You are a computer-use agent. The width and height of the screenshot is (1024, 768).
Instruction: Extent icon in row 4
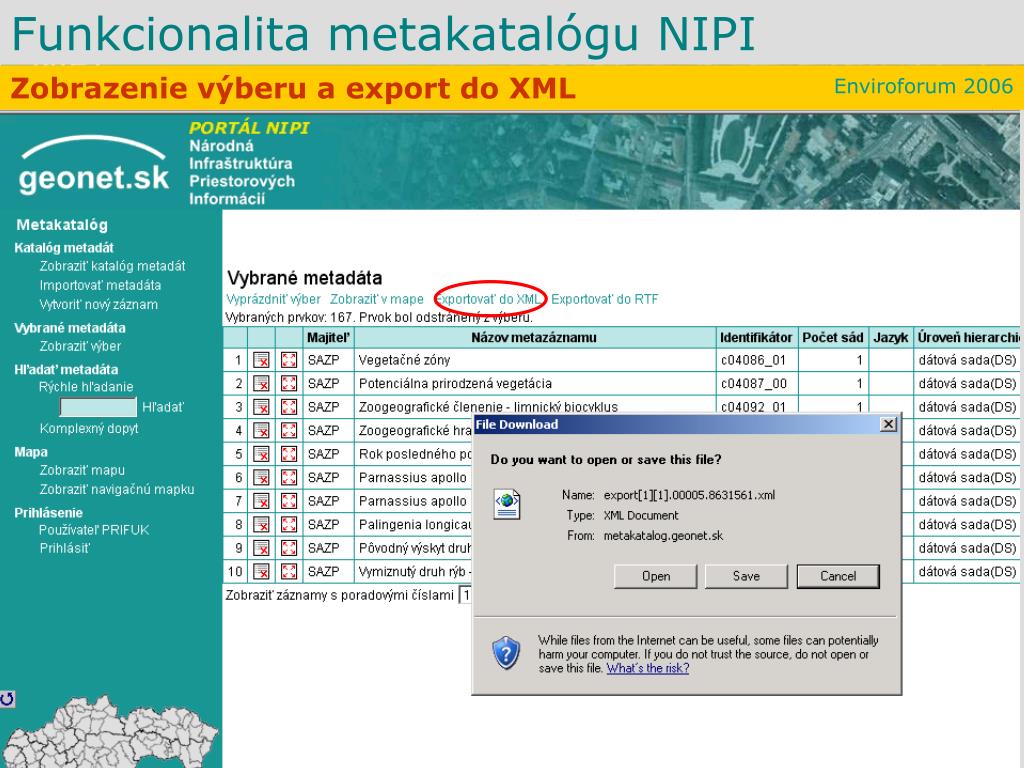coord(289,430)
